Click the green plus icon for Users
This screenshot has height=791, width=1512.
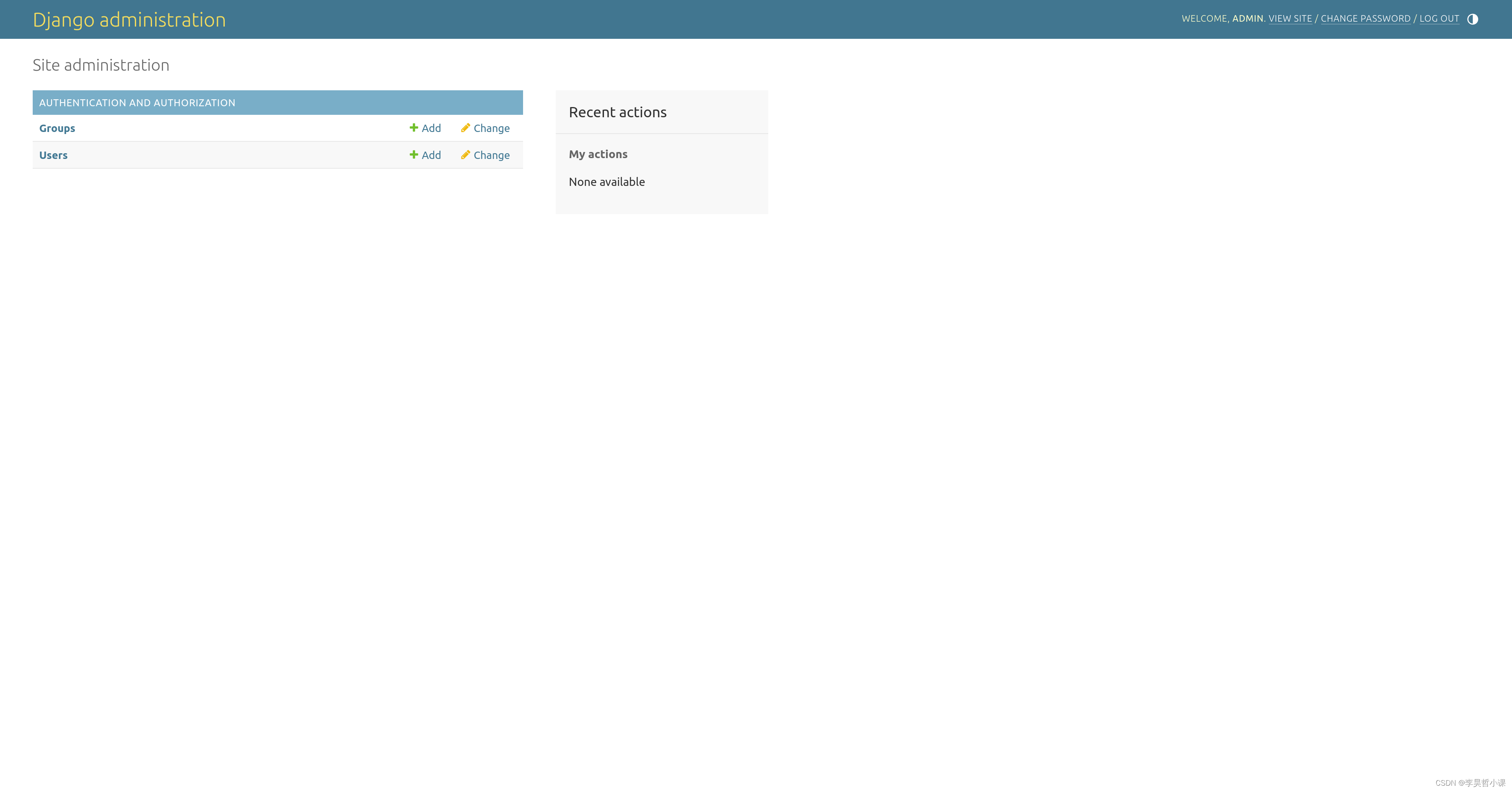click(414, 155)
